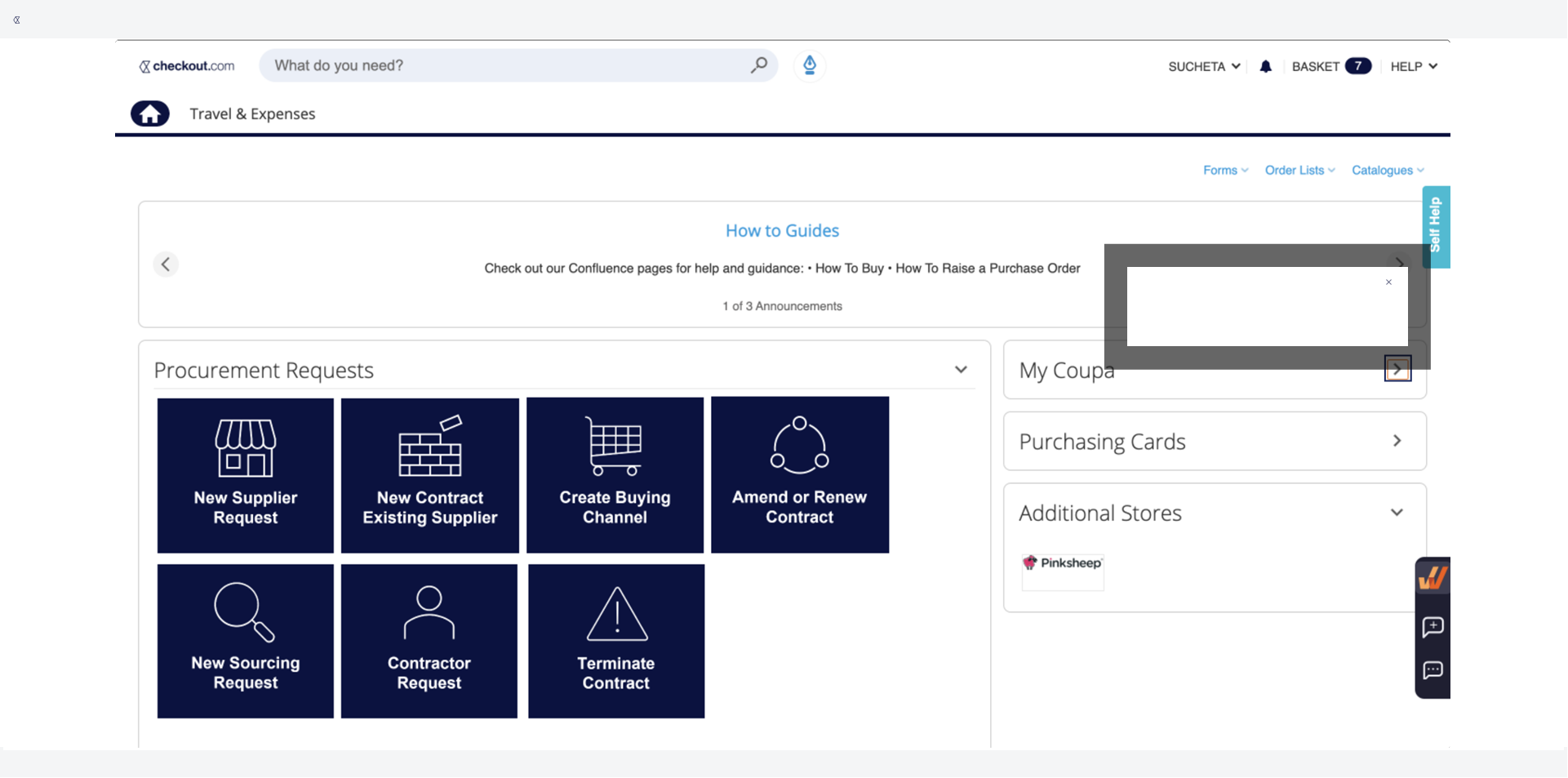Close the blank popup with X
Image resolution: width=1568 pixels, height=778 pixels.
coord(1388,282)
